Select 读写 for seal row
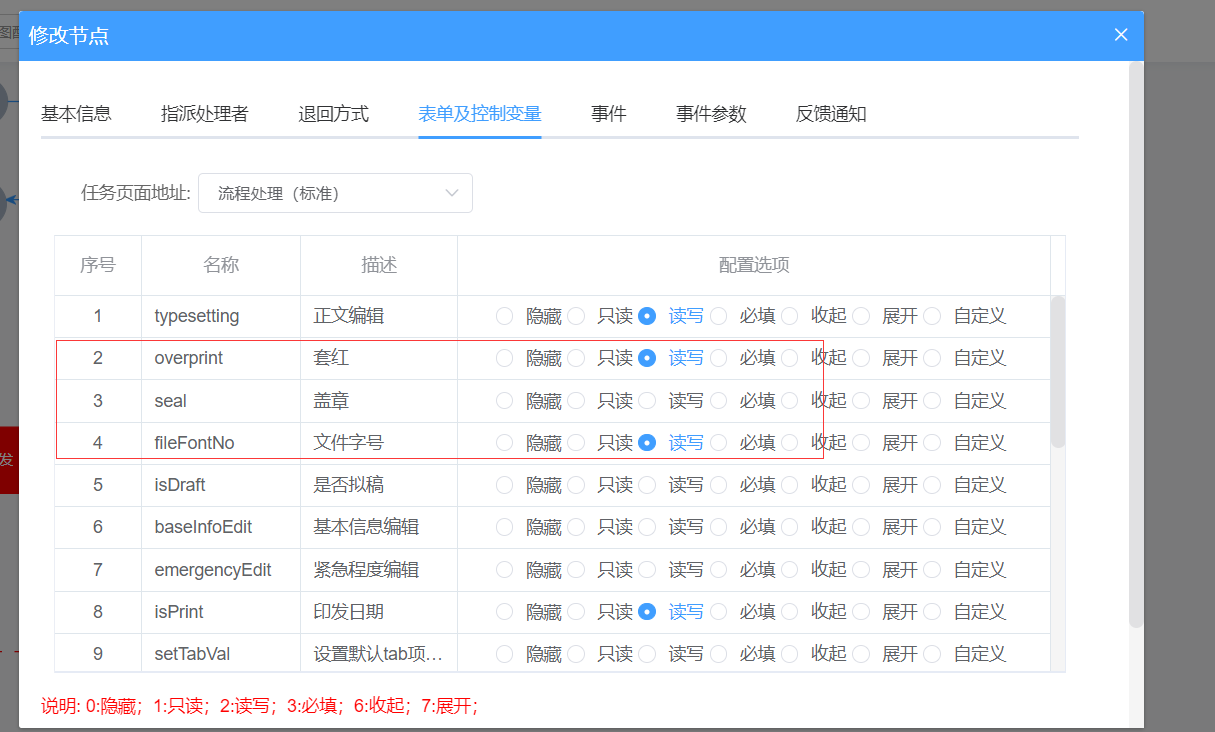The height and width of the screenshot is (732, 1215). pyautogui.click(x=647, y=401)
